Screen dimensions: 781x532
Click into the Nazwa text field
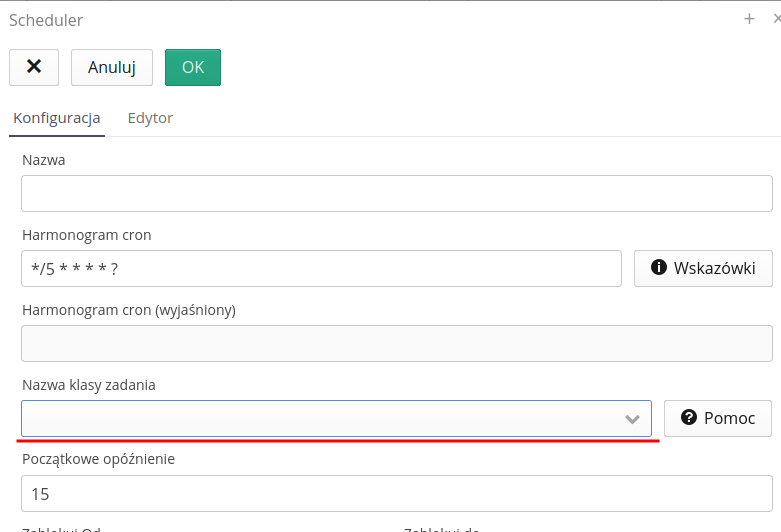396,194
